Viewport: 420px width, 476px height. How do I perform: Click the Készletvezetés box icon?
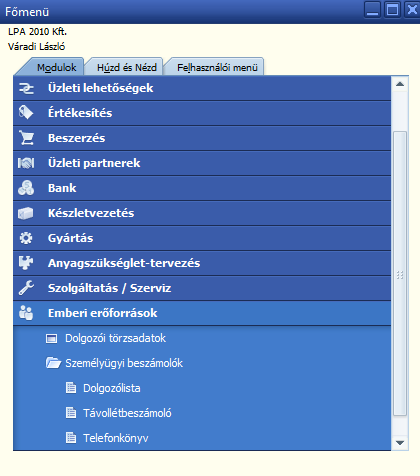tap(26, 213)
